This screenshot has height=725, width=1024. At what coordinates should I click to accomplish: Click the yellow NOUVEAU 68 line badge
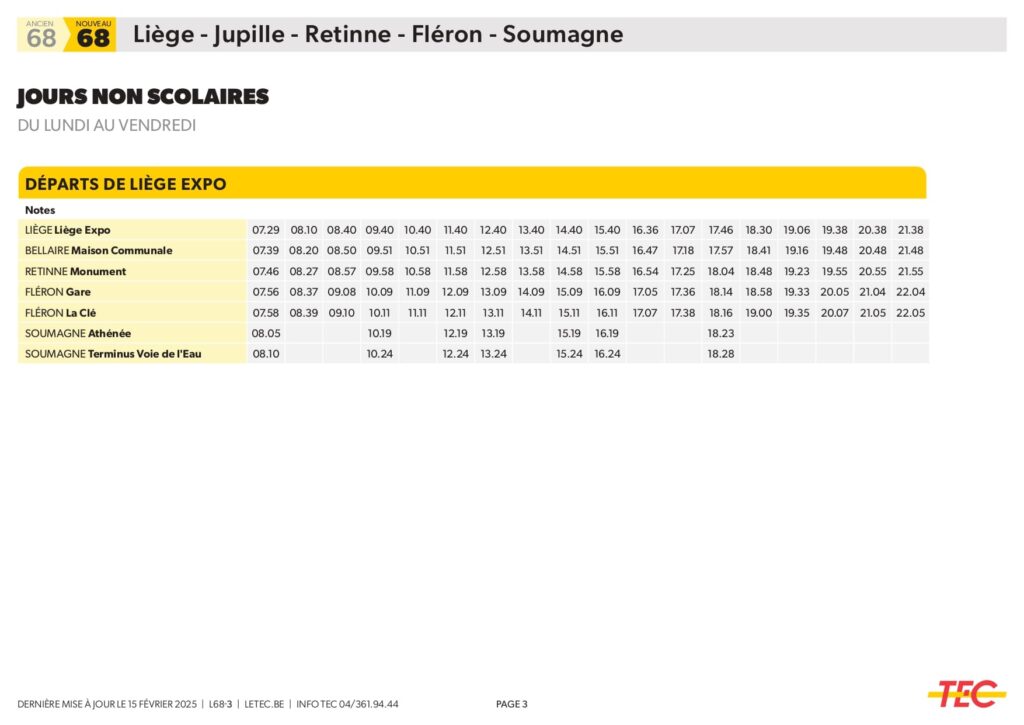point(93,35)
